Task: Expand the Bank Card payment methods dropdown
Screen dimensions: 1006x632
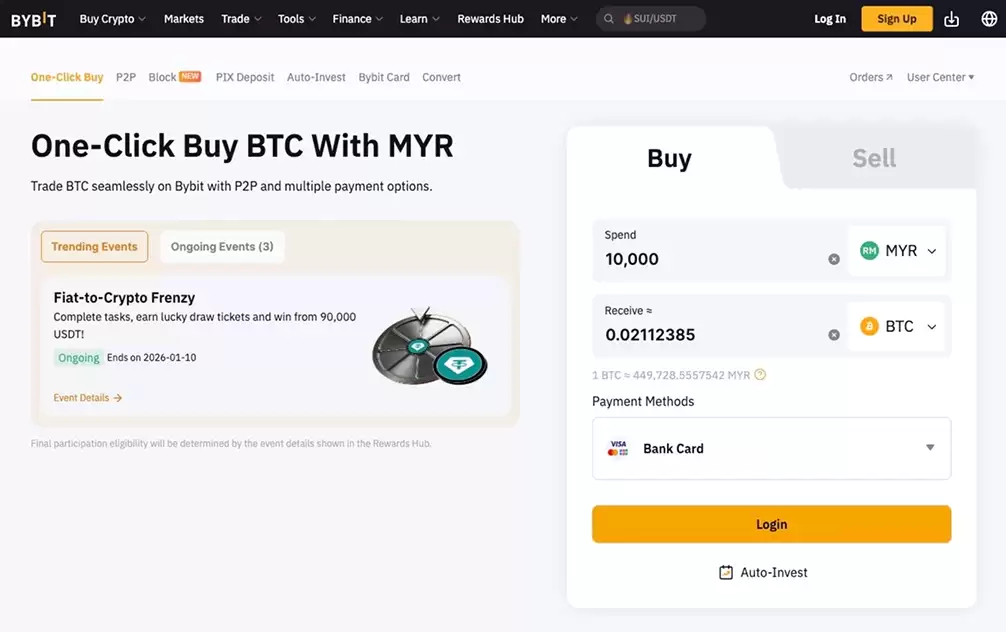Action: [930, 448]
